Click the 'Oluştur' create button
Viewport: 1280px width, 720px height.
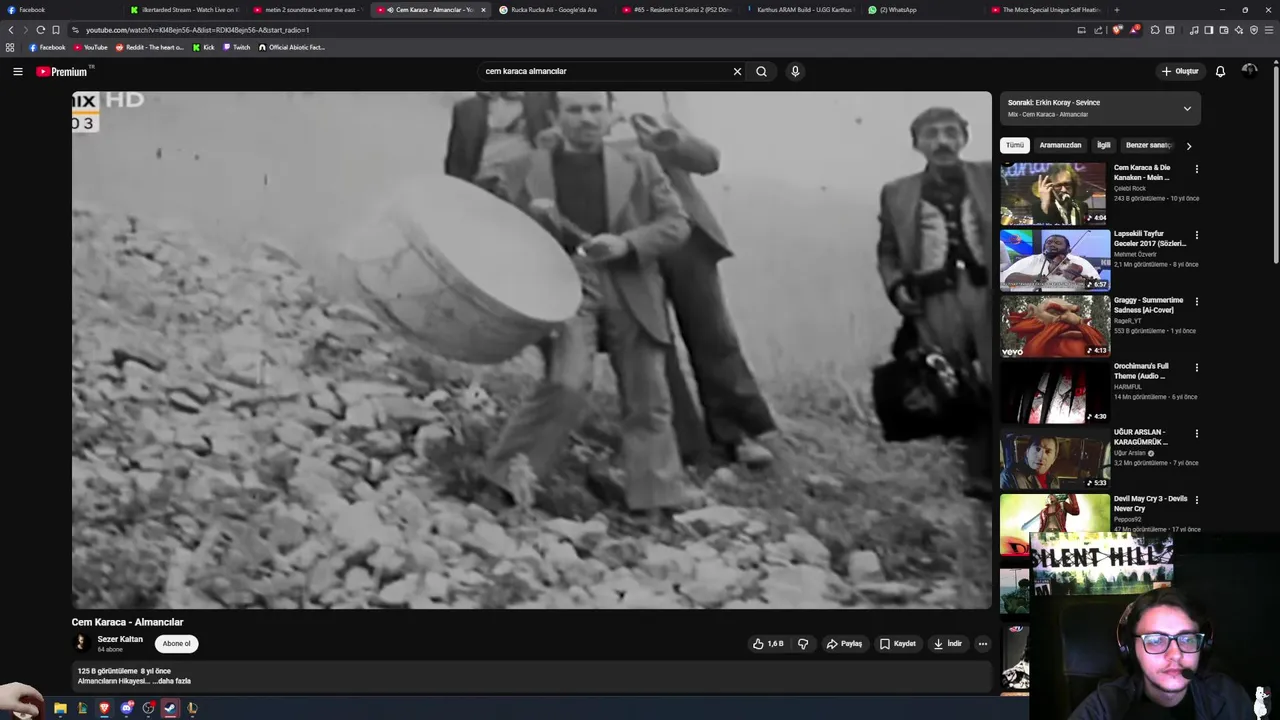(1180, 71)
